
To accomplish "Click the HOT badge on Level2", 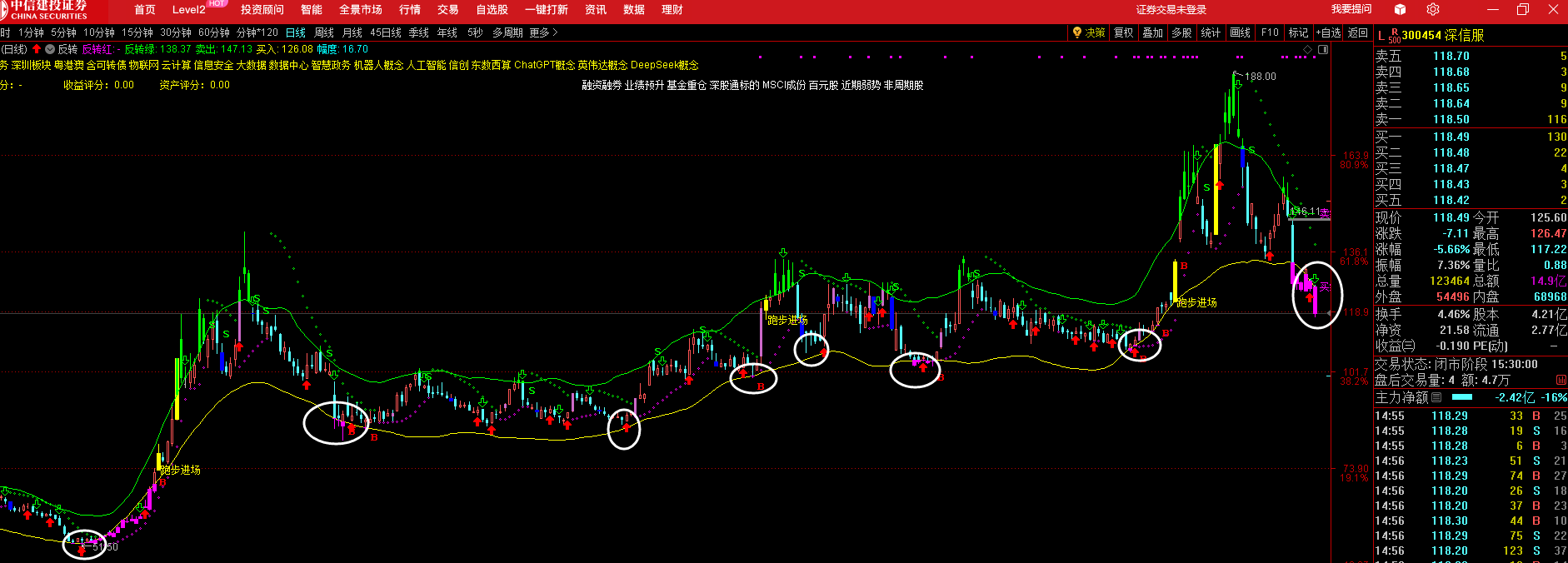I will (217, 3).
